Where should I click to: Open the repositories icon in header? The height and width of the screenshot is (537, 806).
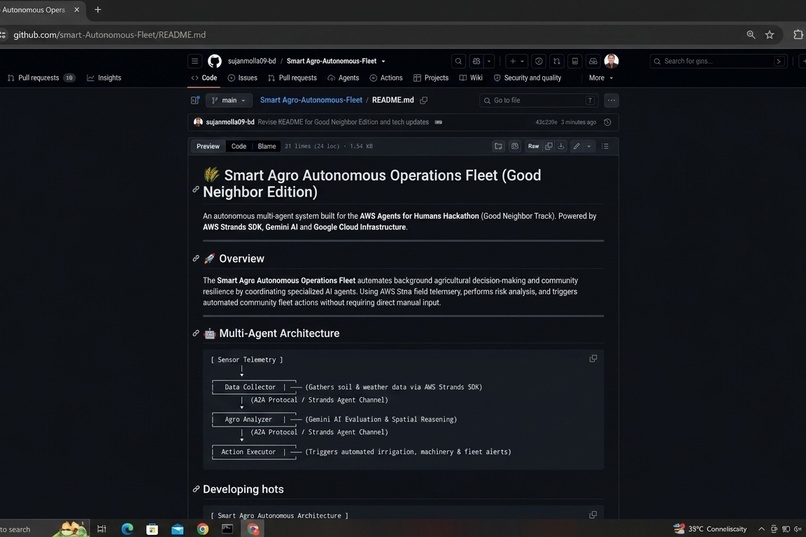coord(575,61)
